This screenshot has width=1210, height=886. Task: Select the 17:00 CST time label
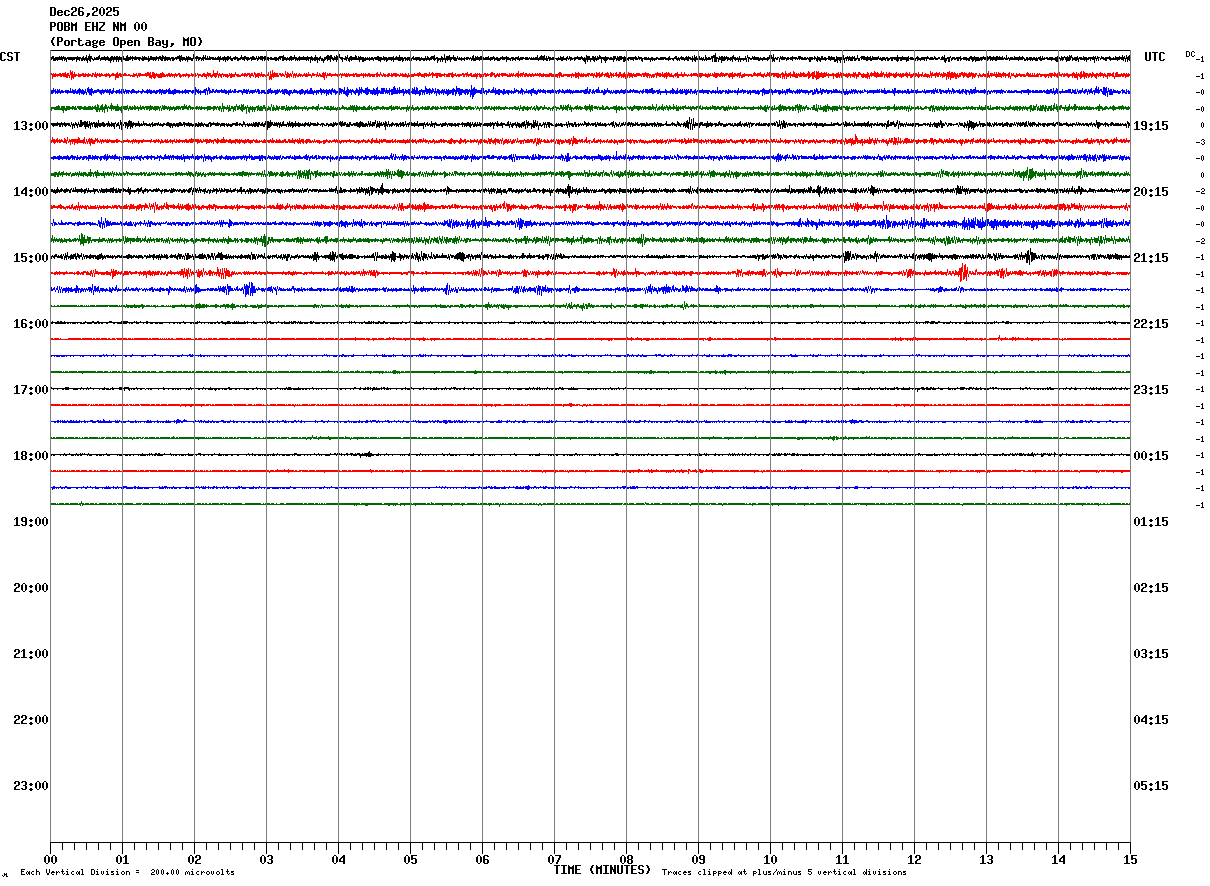pos(31,390)
